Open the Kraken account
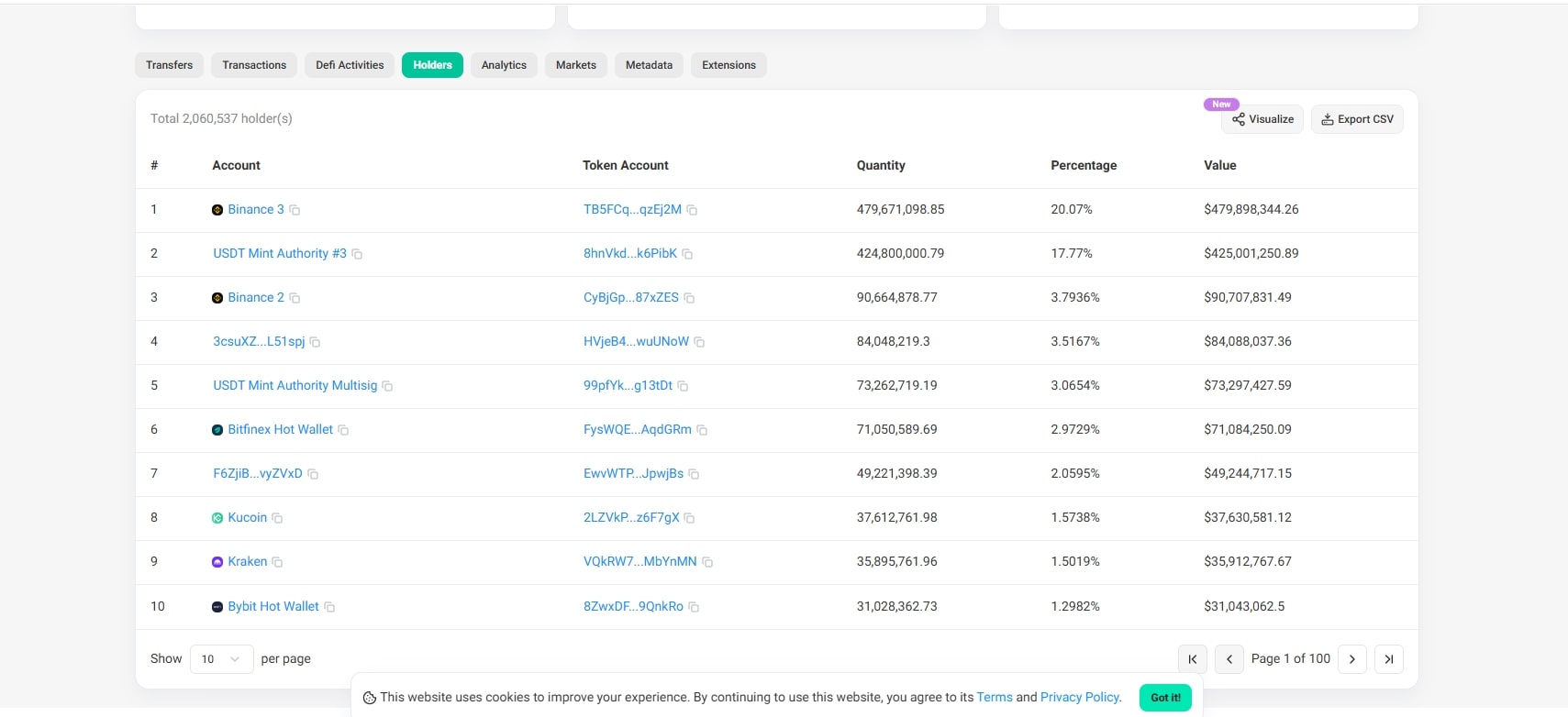This screenshot has height=717, width=1568. (247, 562)
